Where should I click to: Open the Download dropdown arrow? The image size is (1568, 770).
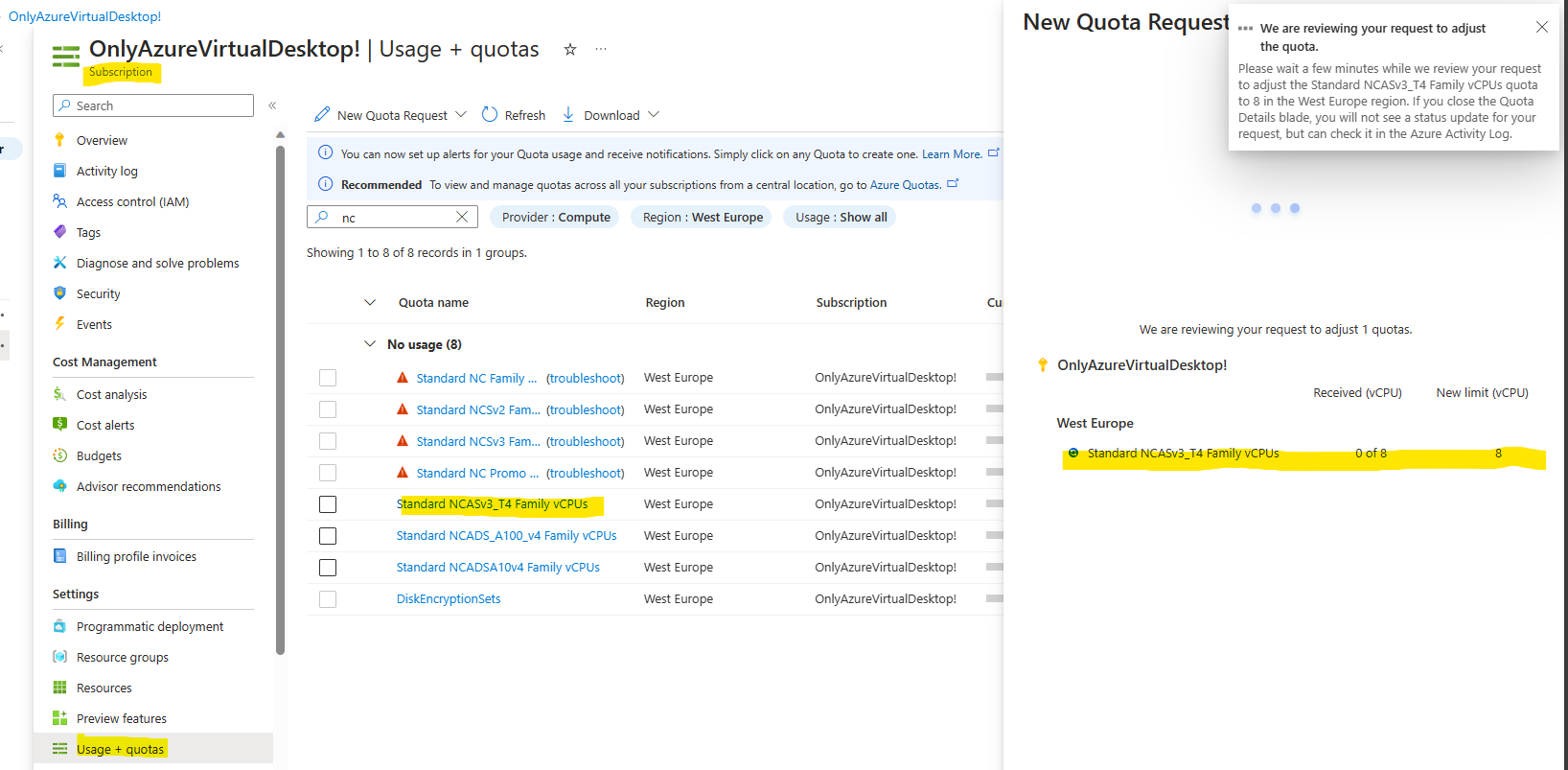coord(654,114)
